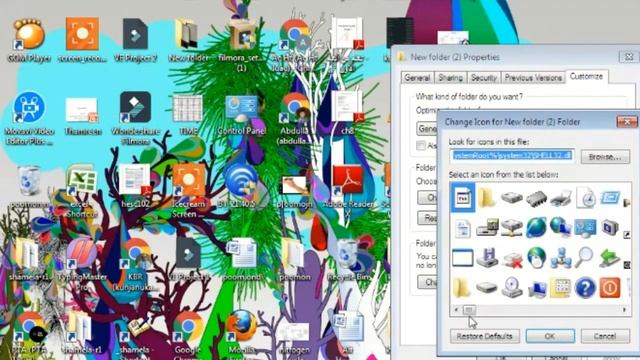Screen dimensions: 640x360
Task: Select the TIME desktop file icon
Action: (x=188, y=114)
